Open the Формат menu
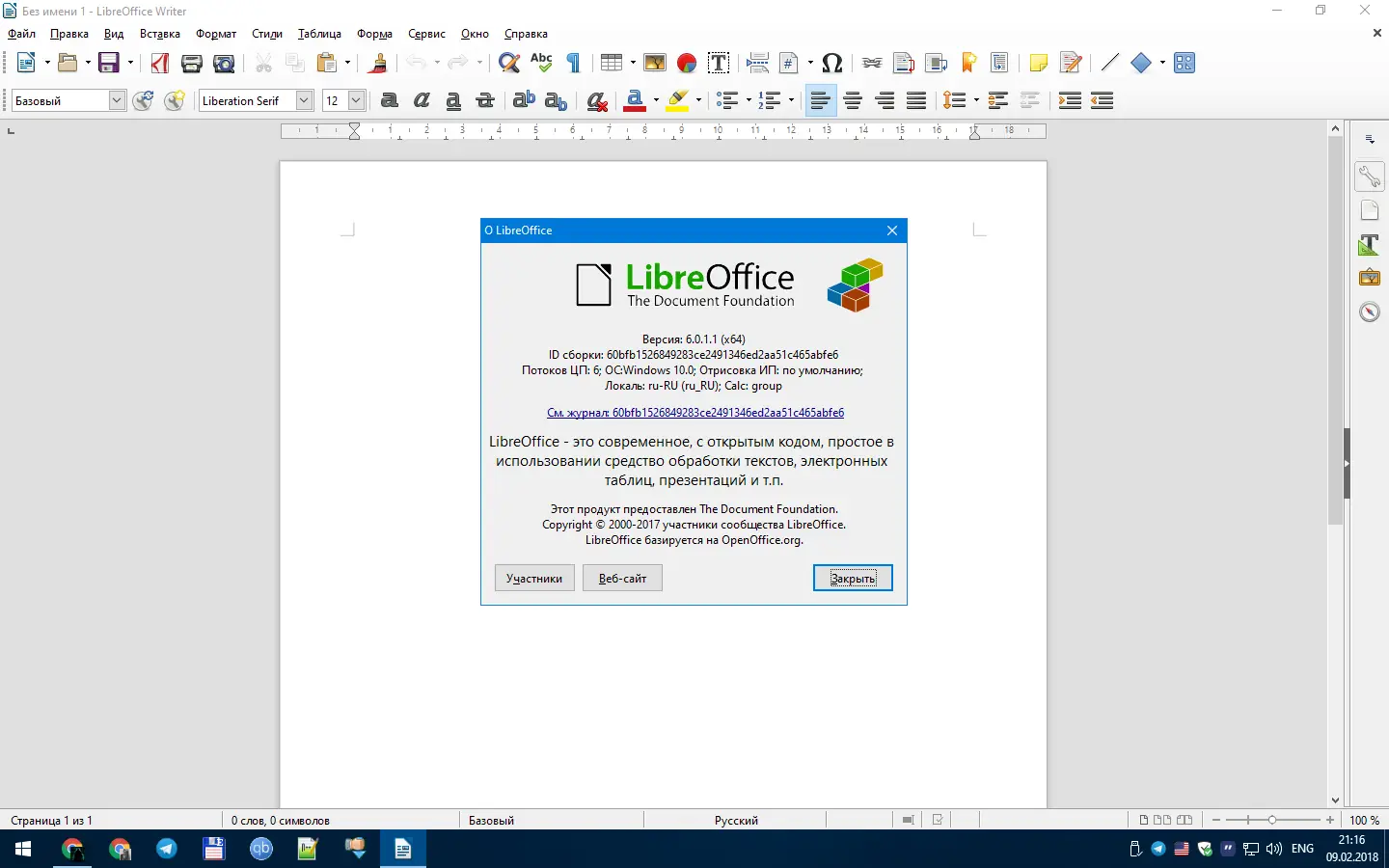The image size is (1389, 868). 215,34
